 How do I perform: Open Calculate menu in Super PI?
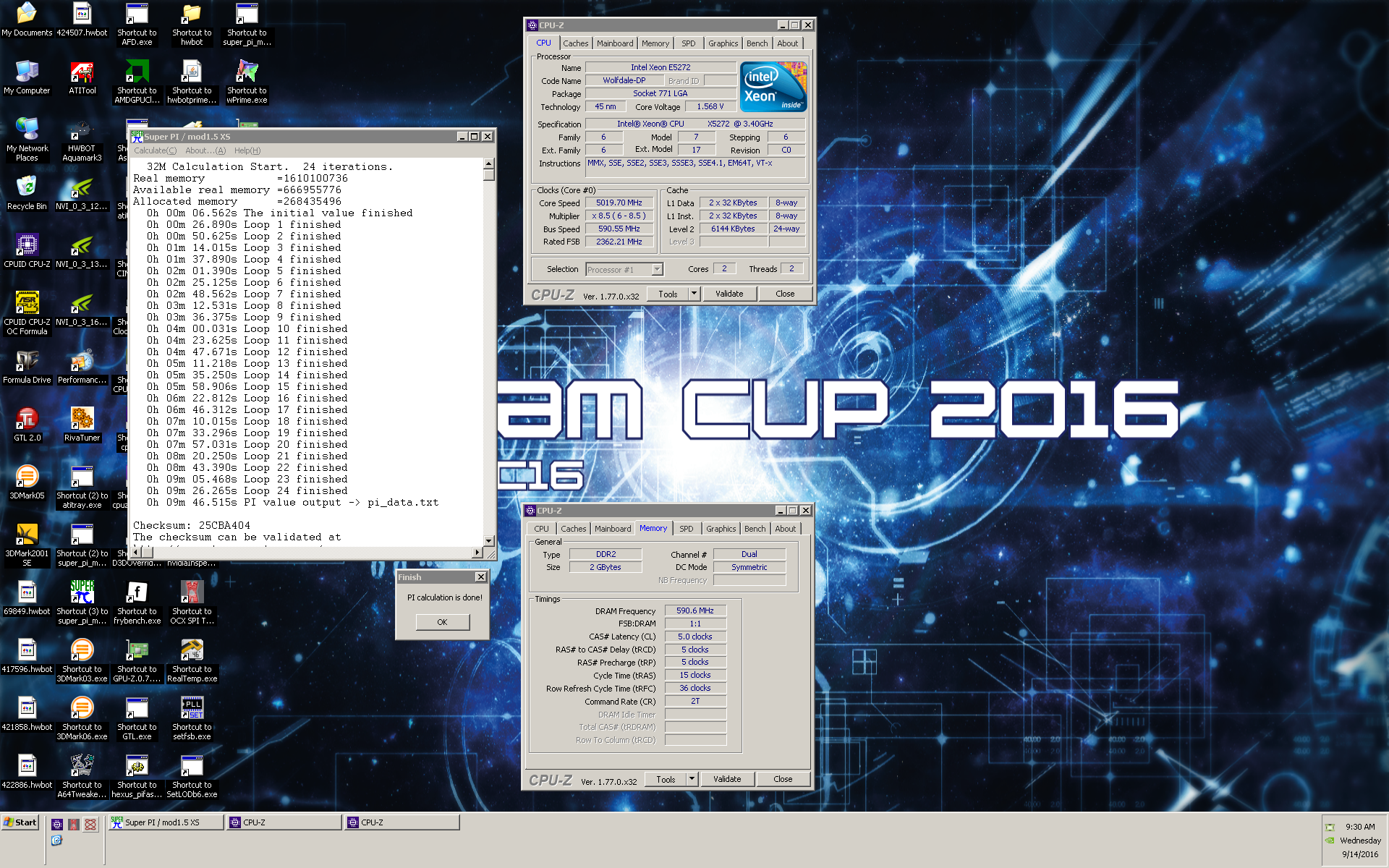[x=155, y=150]
